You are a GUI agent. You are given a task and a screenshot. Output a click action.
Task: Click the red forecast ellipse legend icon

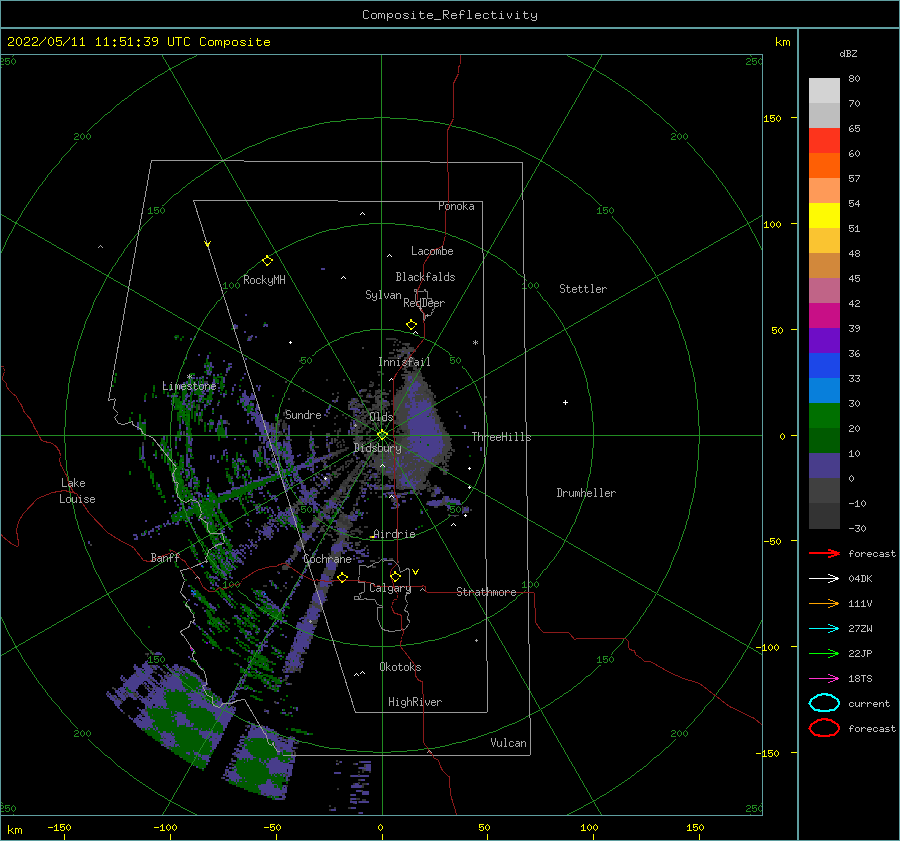click(824, 728)
